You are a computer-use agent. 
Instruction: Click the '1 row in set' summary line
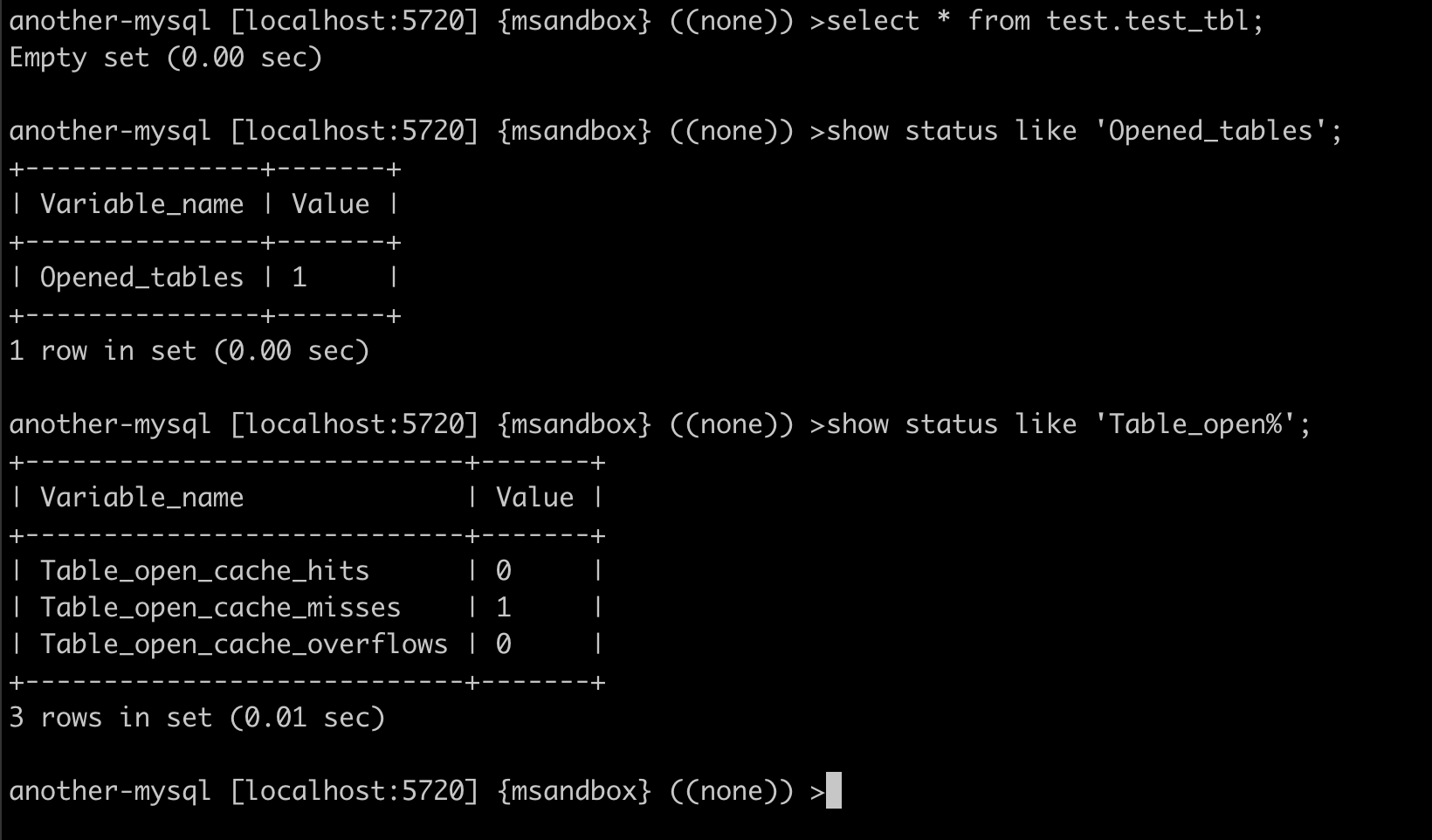(x=189, y=351)
